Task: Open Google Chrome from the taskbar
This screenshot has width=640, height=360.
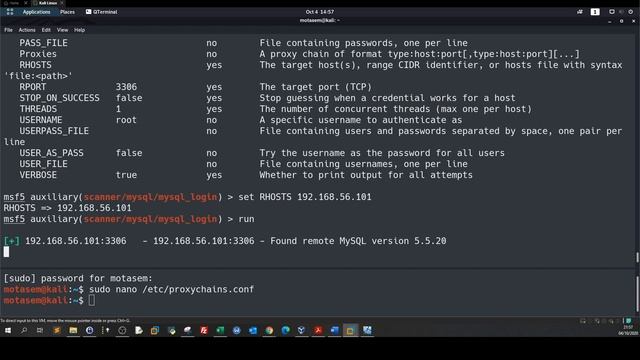Action: click(x=269, y=330)
